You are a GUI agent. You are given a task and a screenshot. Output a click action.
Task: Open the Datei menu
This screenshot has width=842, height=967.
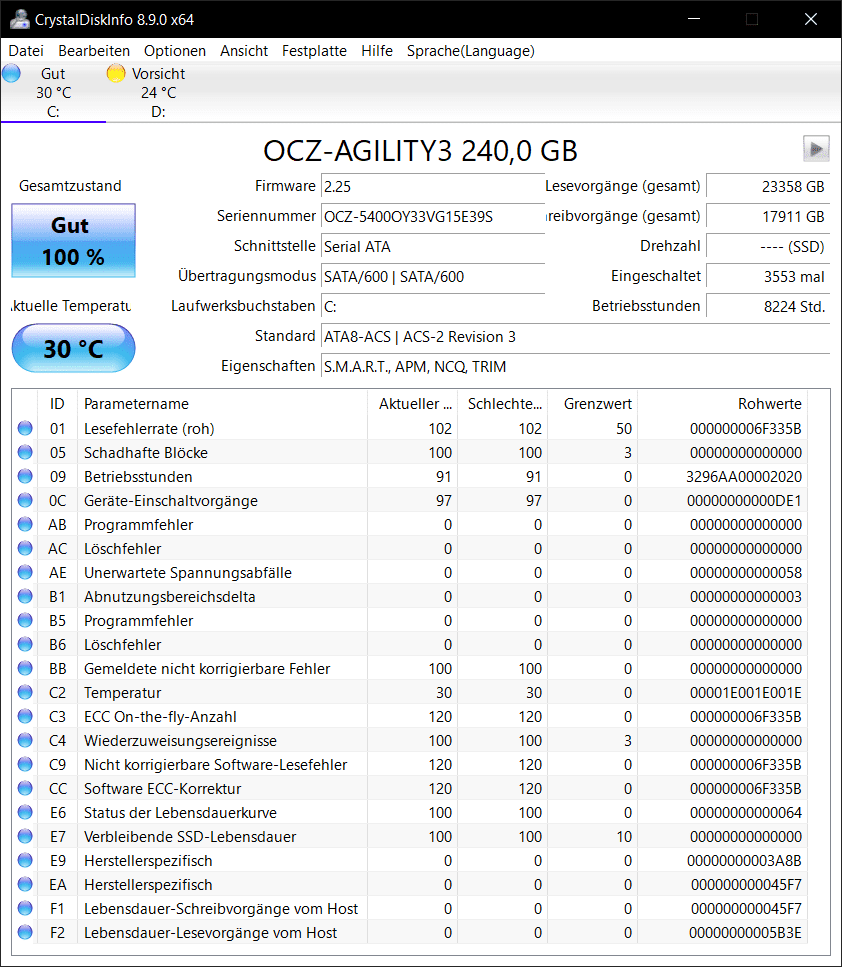click(x=26, y=51)
